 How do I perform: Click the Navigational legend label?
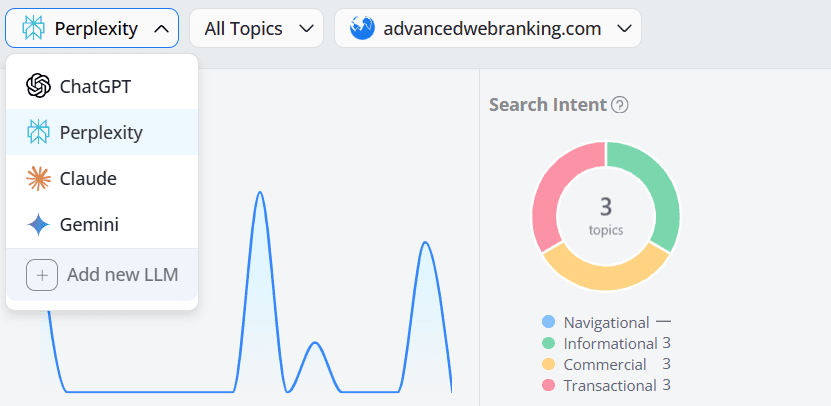[606, 322]
